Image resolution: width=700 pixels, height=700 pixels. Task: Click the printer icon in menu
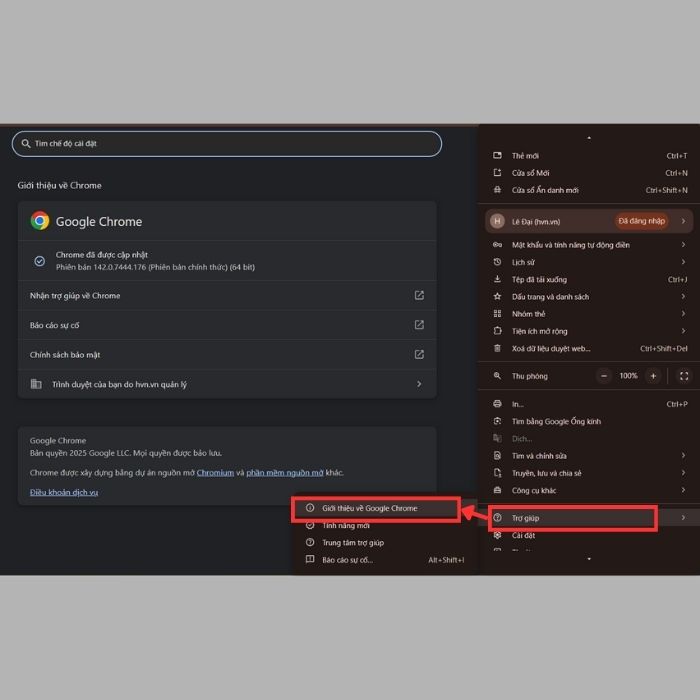(x=497, y=404)
